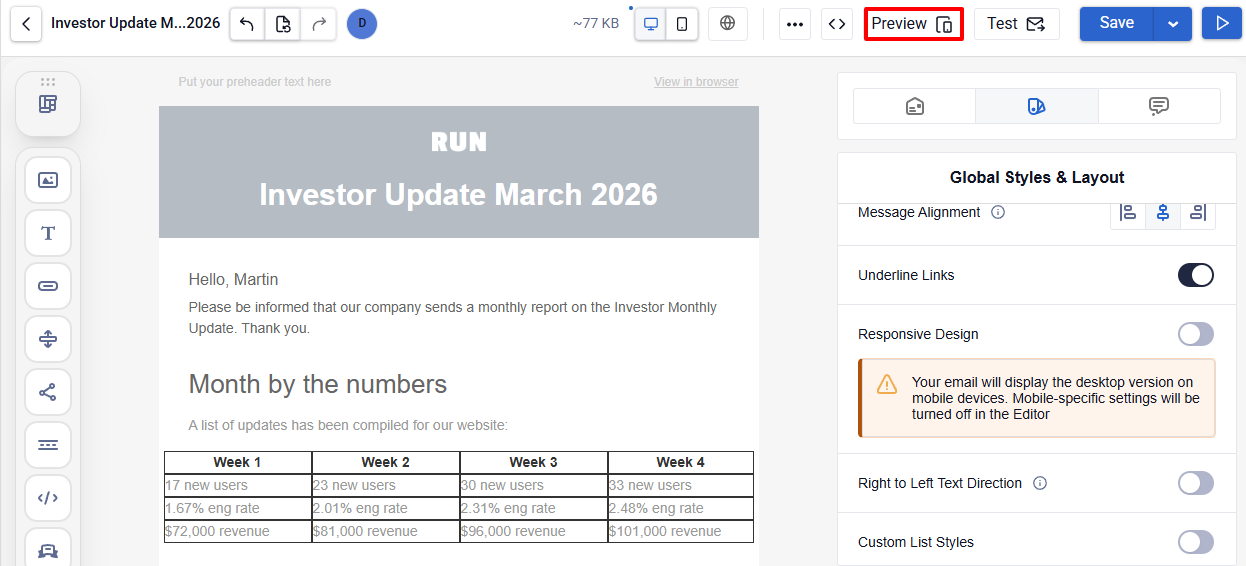Open the structures and modules panel
This screenshot has width=1246, height=566.
click(x=48, y=104)
